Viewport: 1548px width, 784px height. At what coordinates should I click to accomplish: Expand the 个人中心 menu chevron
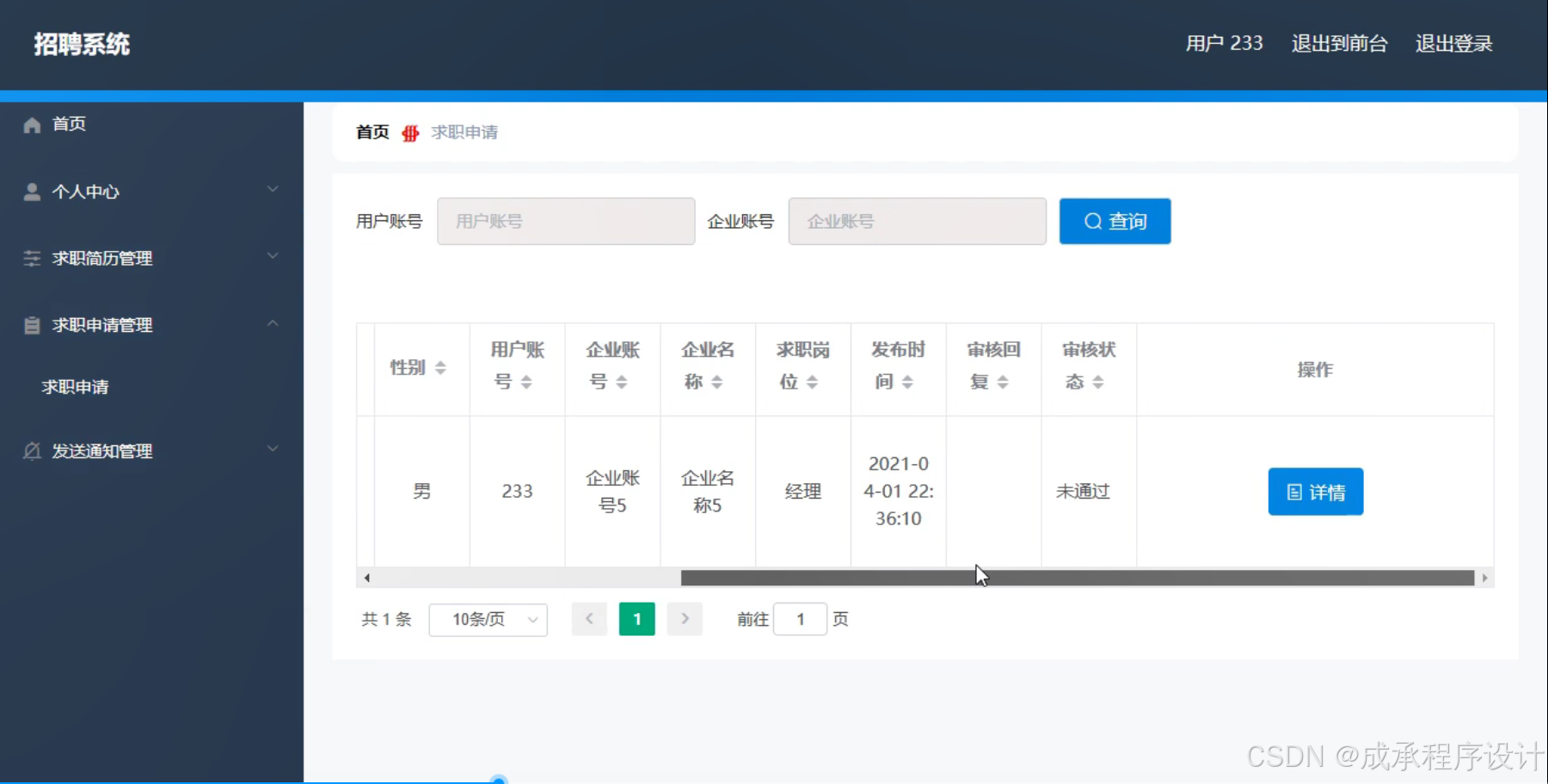click(x=273, y=189)
